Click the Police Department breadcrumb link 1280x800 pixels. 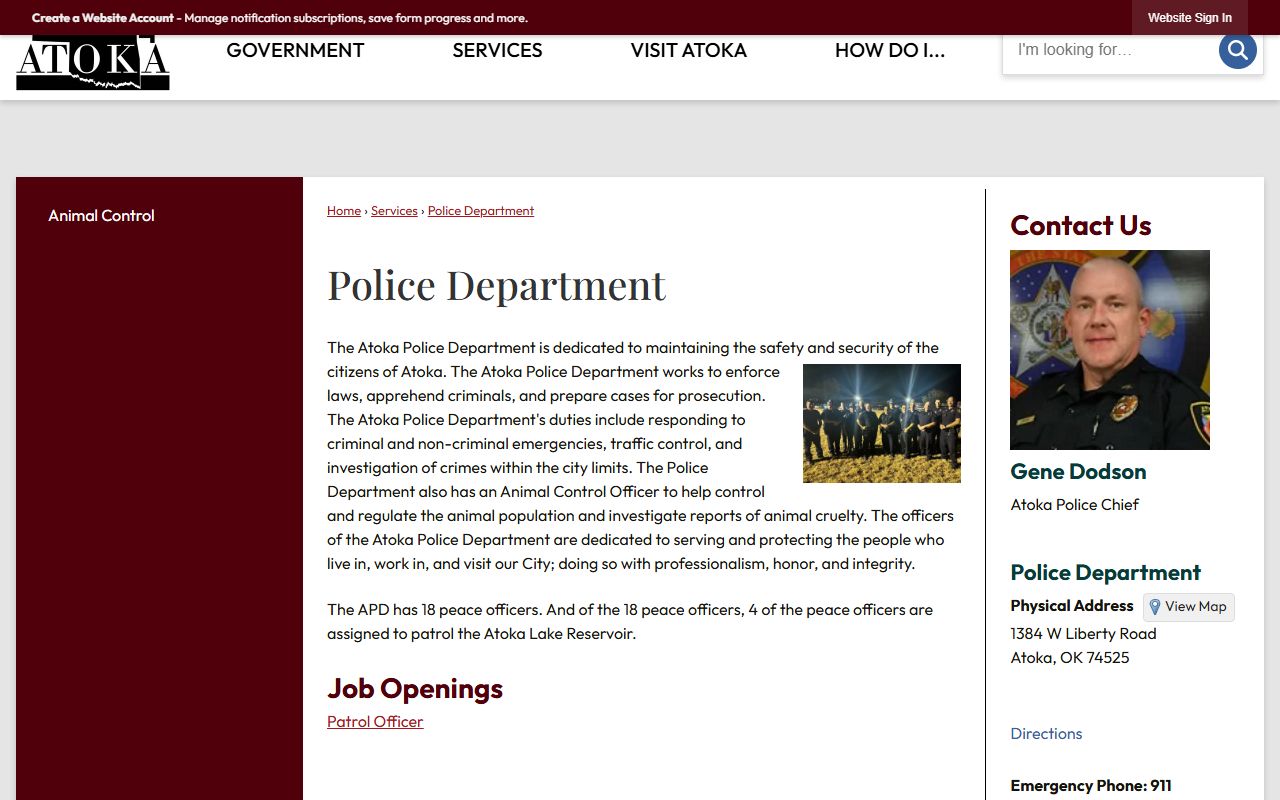pos(481,211)
